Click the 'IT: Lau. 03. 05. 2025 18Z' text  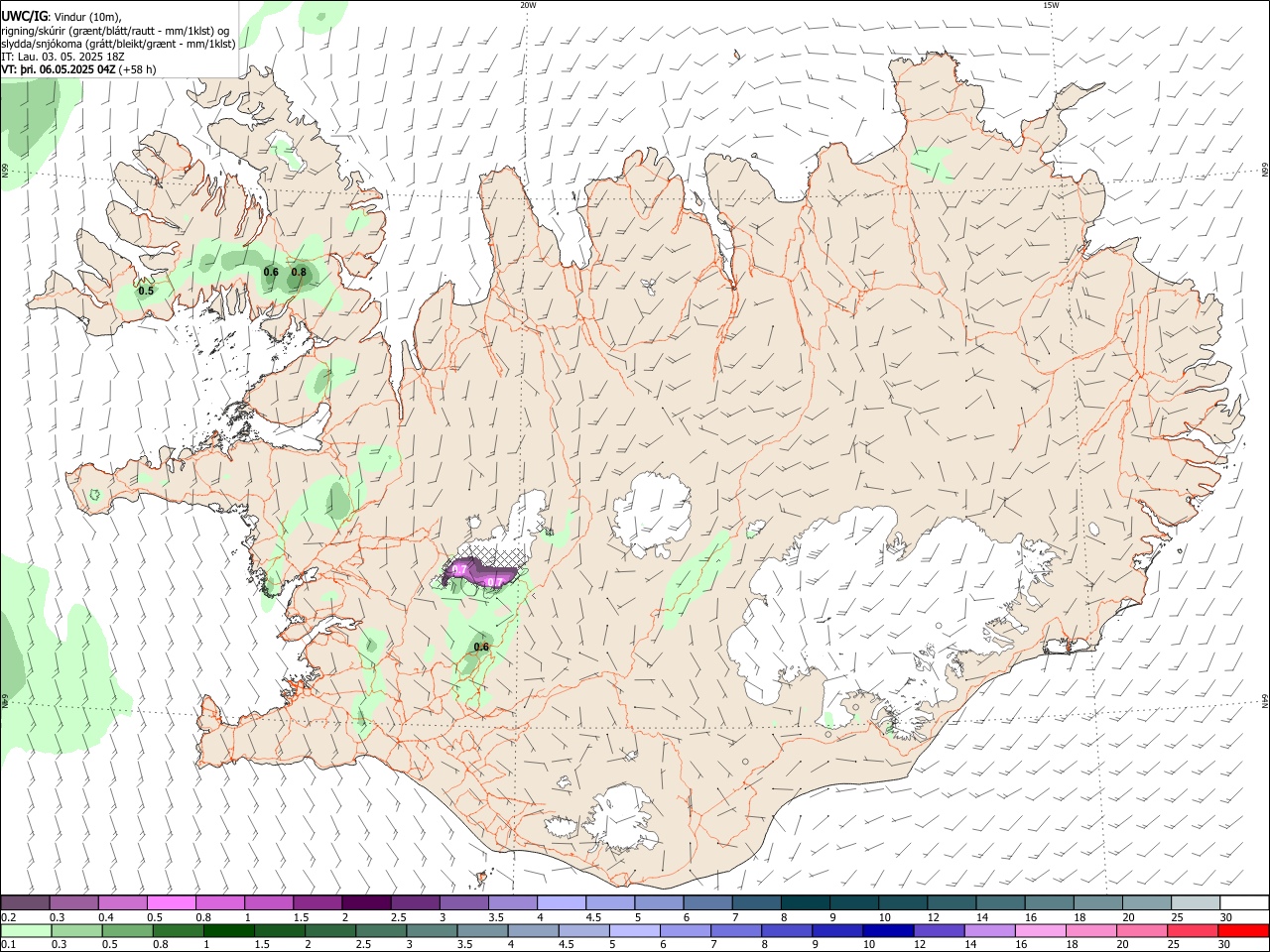point(63,57)
